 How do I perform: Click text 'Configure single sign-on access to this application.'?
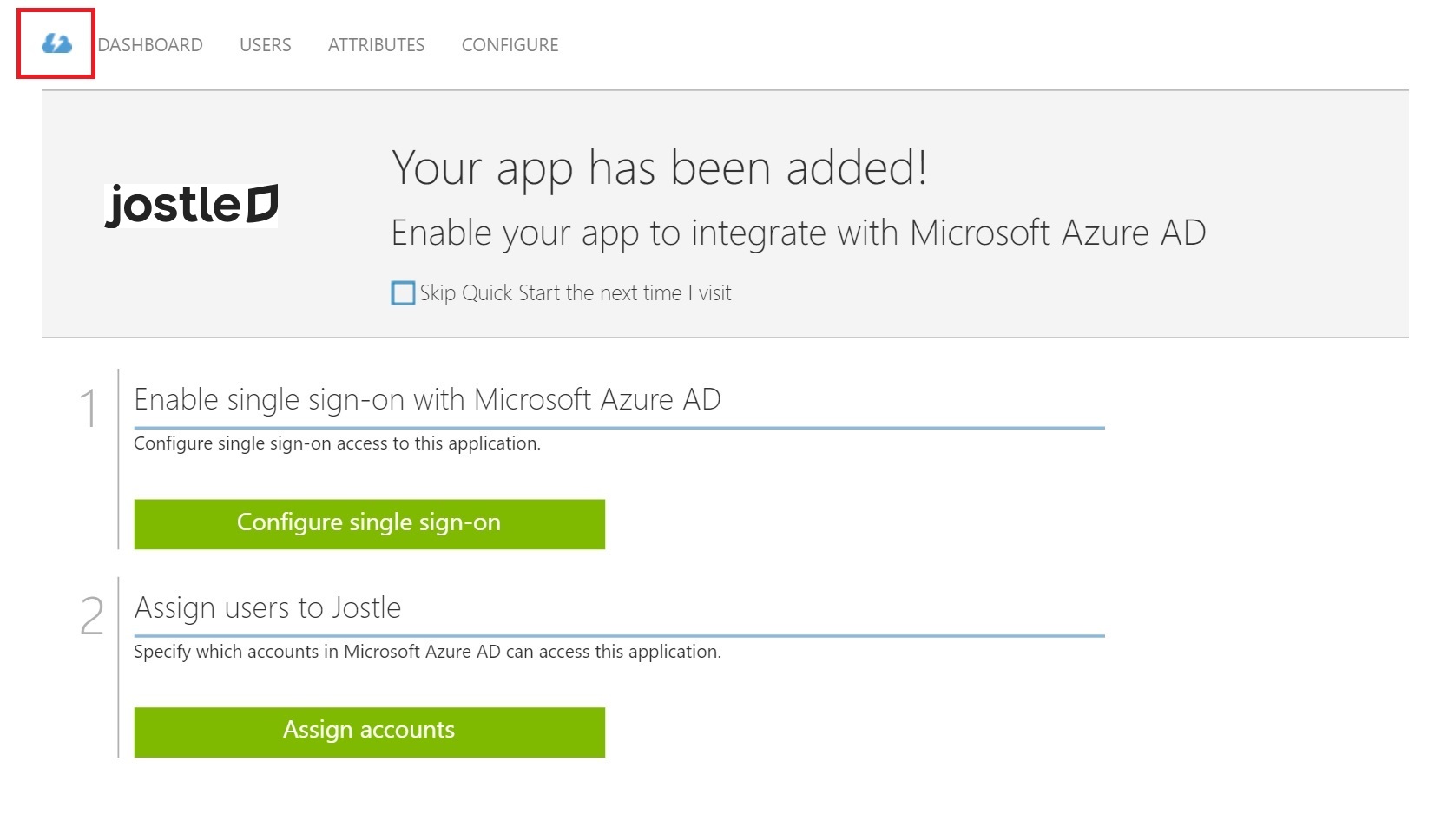coord(337,443)
